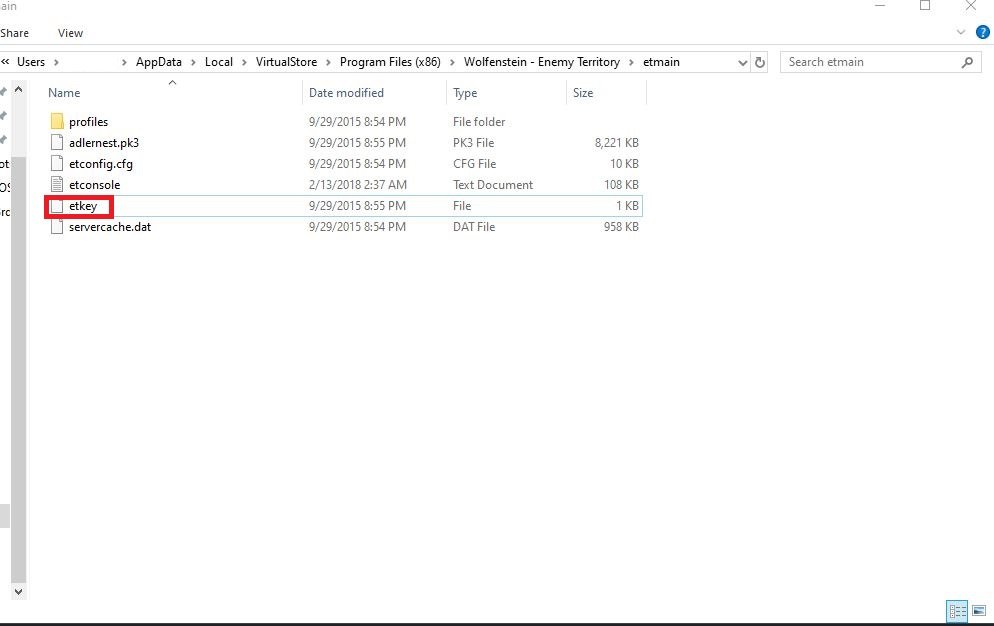Refresh the etmain folder view
This screenshot has width=994, height=626.
759,62
